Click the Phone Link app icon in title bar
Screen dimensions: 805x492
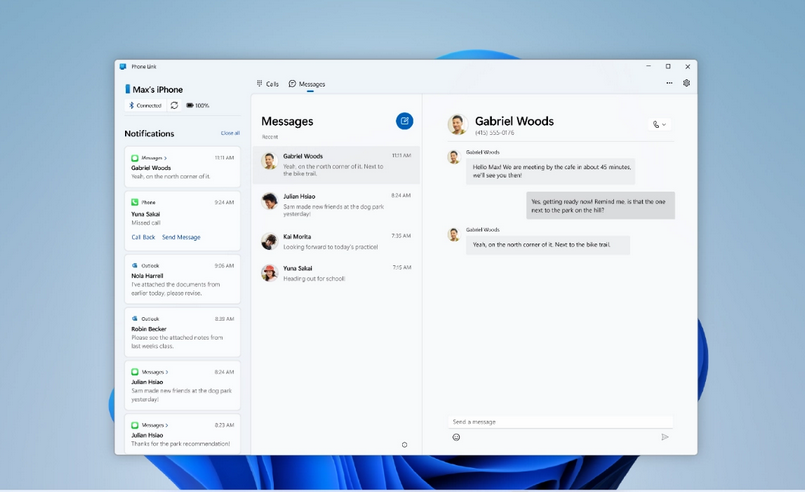(x=123, y=66)
